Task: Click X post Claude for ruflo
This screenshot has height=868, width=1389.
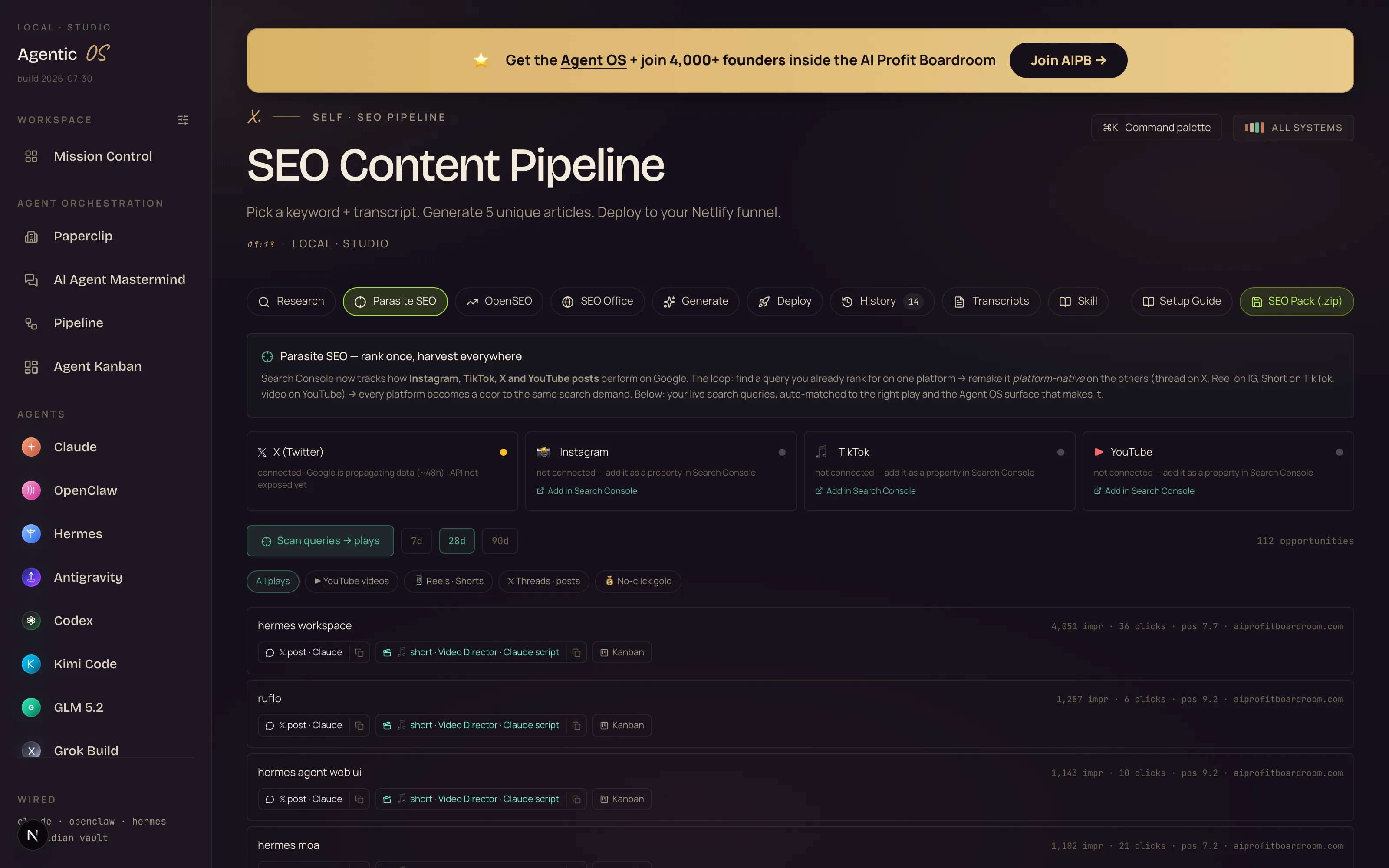Action: tap(304, 725)
